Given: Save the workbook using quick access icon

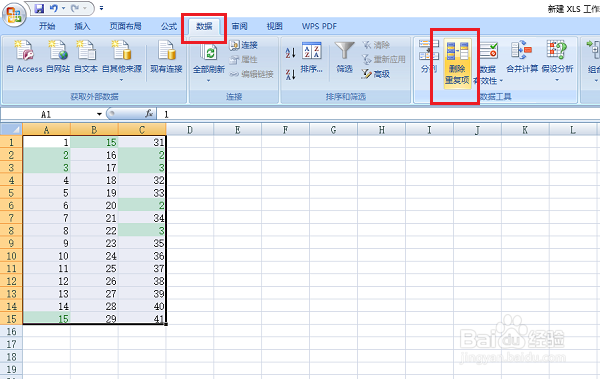Looking at the screenshot, I should (39, 8).
